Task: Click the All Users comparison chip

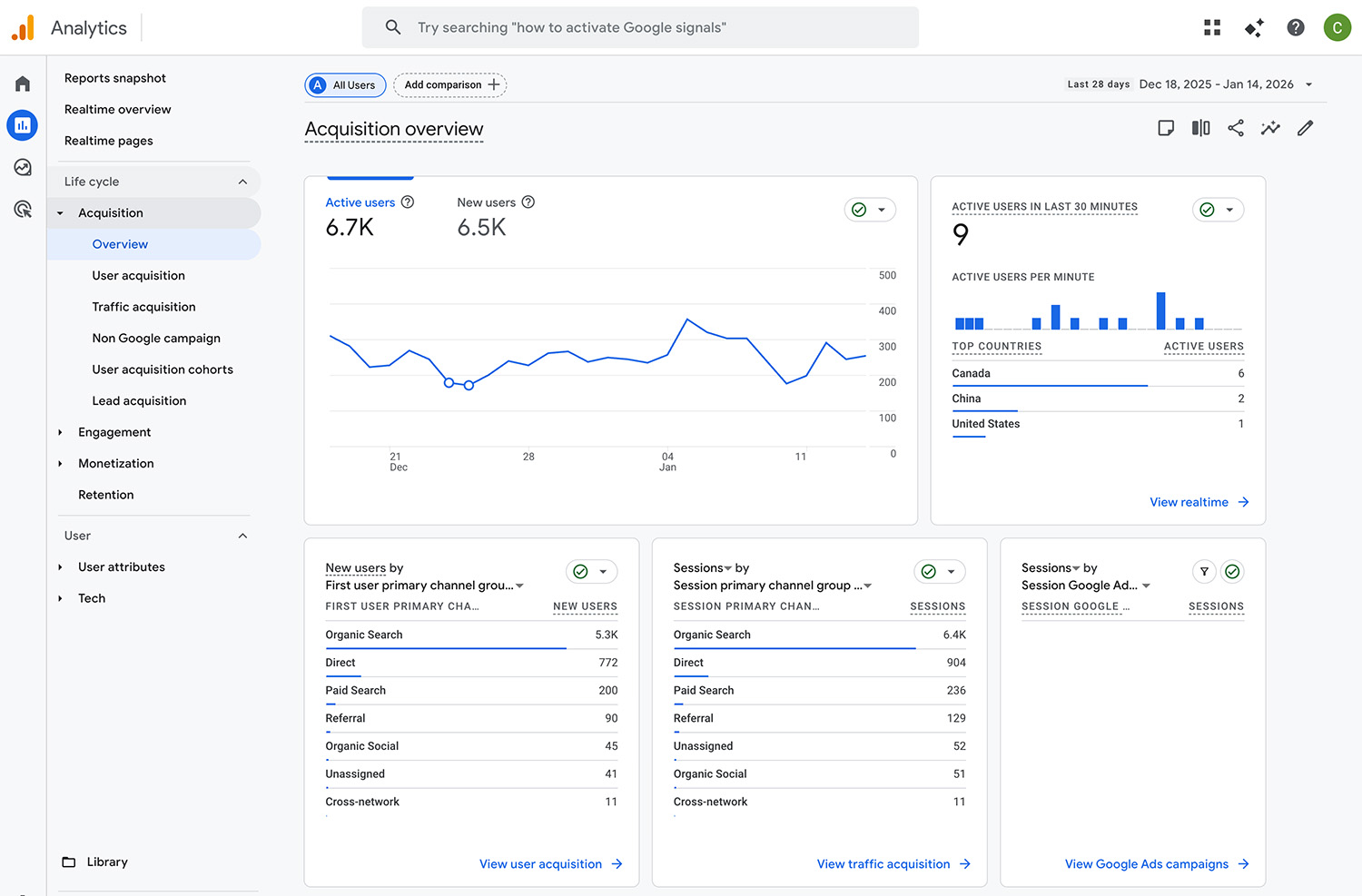Action: point(345,84)
